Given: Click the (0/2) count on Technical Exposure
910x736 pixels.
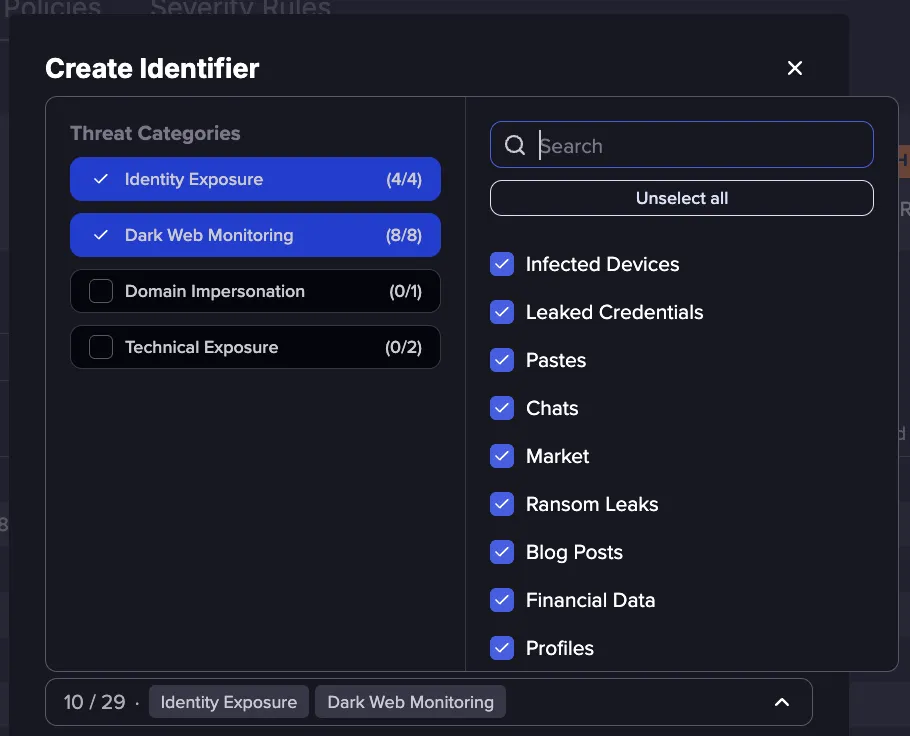Looking at the screenshot, I should coord(403,347).
